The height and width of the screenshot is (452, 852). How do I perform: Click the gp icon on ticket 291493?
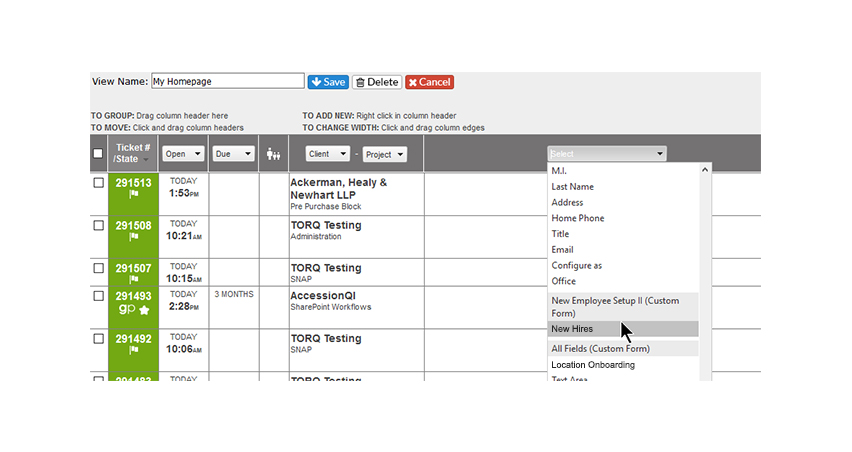click(127, 309)
